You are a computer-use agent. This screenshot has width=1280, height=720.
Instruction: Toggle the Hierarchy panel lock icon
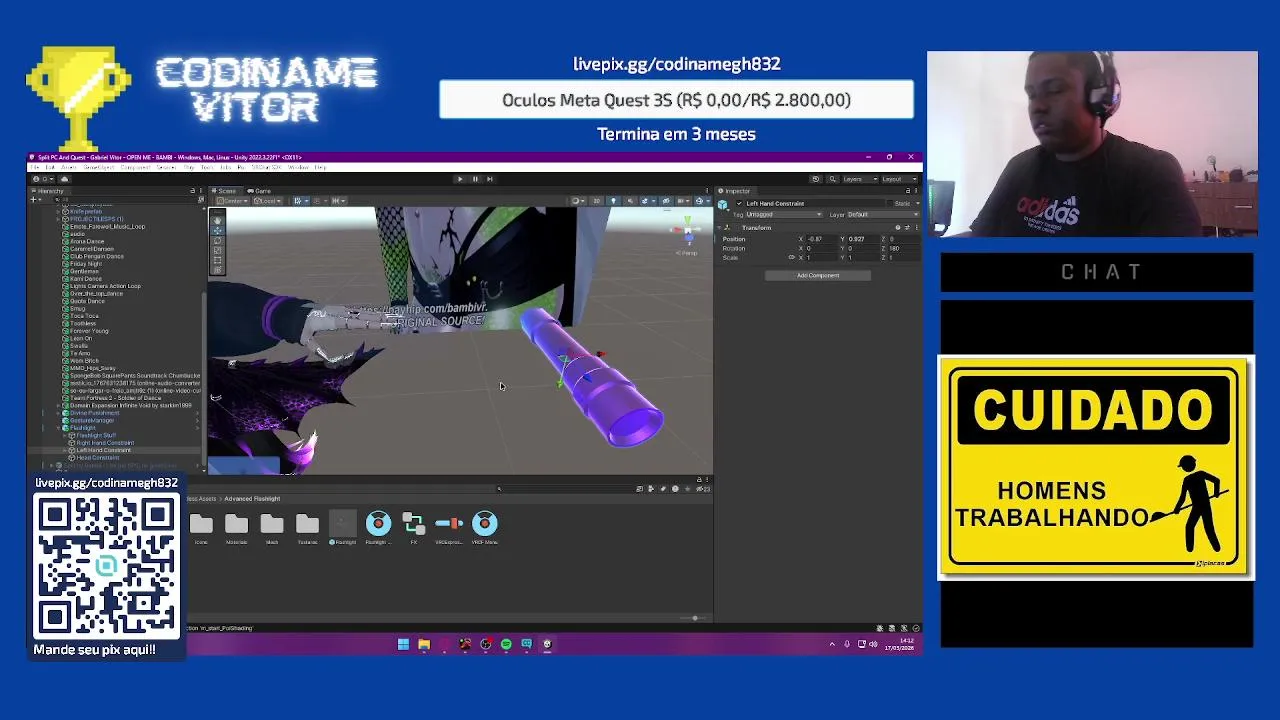192,191
